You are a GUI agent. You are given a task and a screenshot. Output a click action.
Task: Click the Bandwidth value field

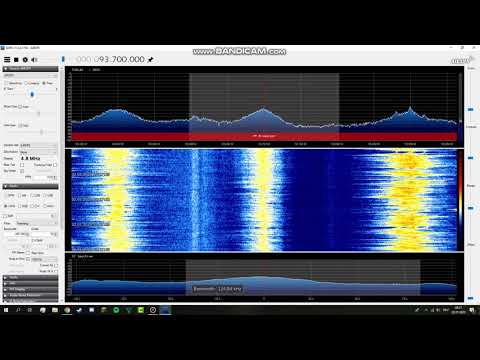[x=17, y=234]
